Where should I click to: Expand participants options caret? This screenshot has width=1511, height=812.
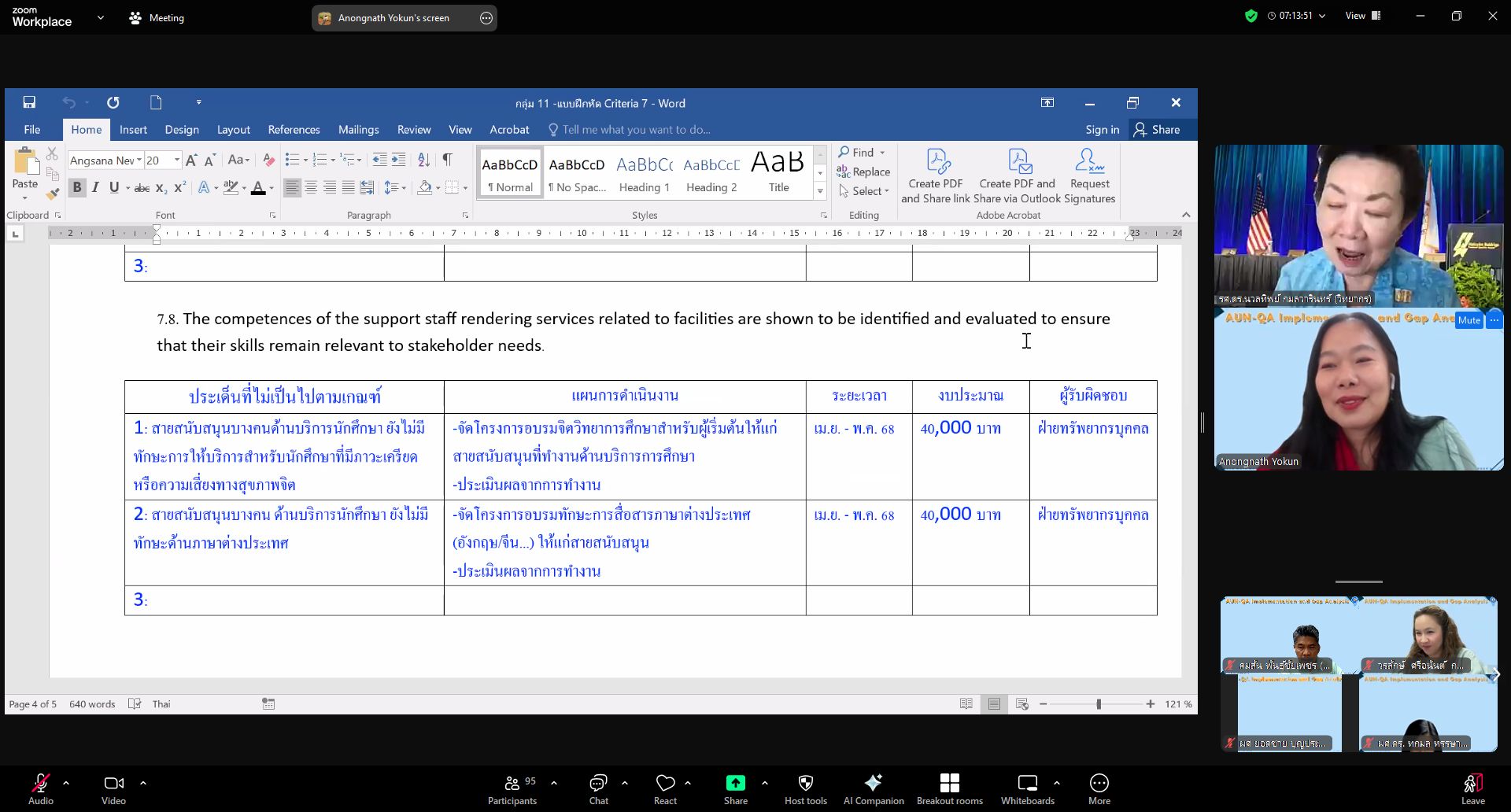(554, 783)
